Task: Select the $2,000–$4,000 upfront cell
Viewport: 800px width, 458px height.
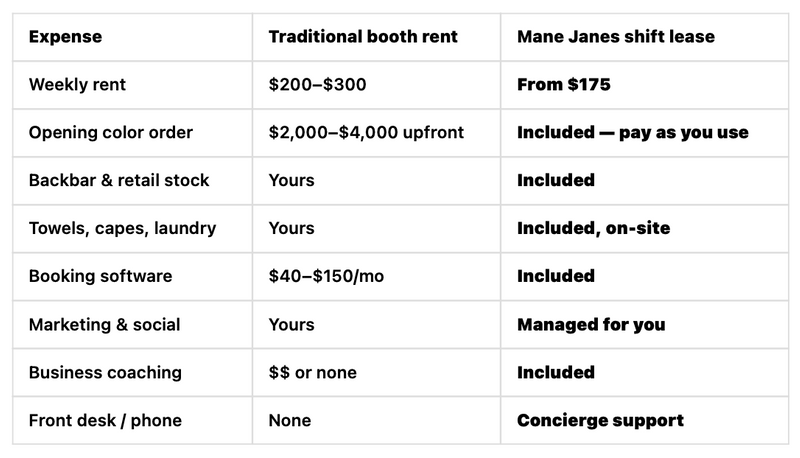Action: [x=366, y=133]
